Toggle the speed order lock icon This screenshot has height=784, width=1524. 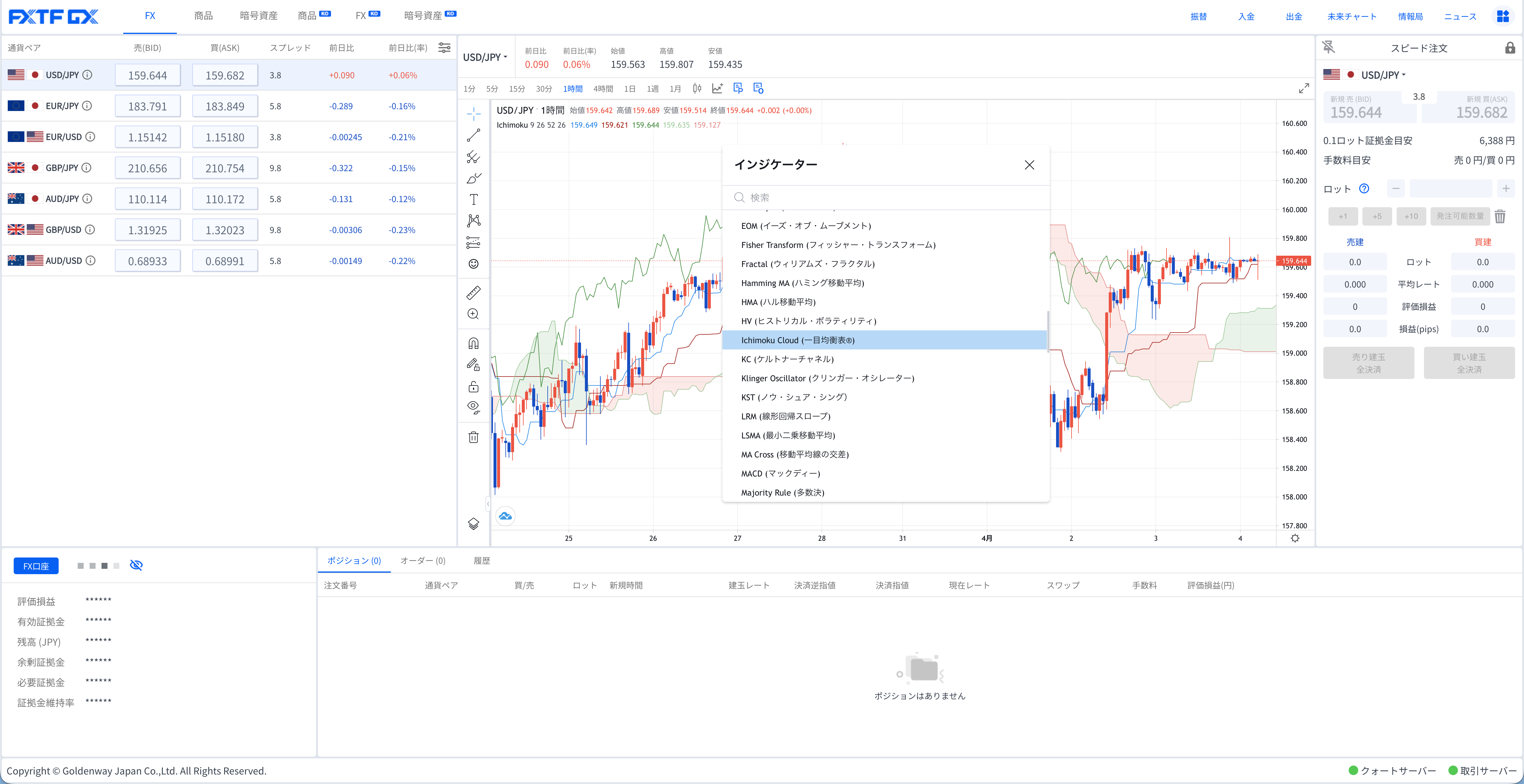1510,48
